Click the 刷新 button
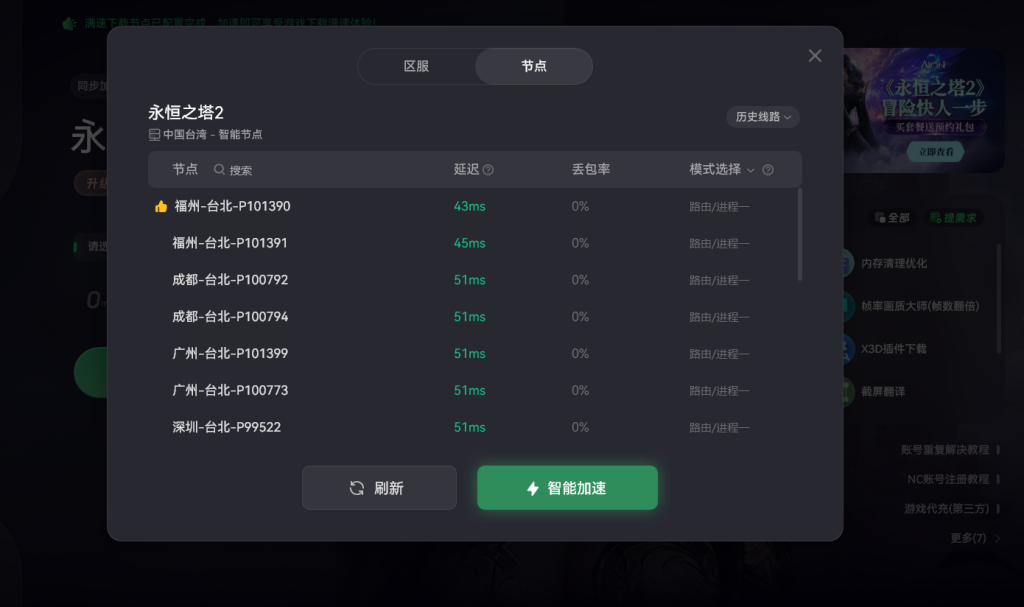The height and width of the screenshot is (607, 1024). pos(379,488)
